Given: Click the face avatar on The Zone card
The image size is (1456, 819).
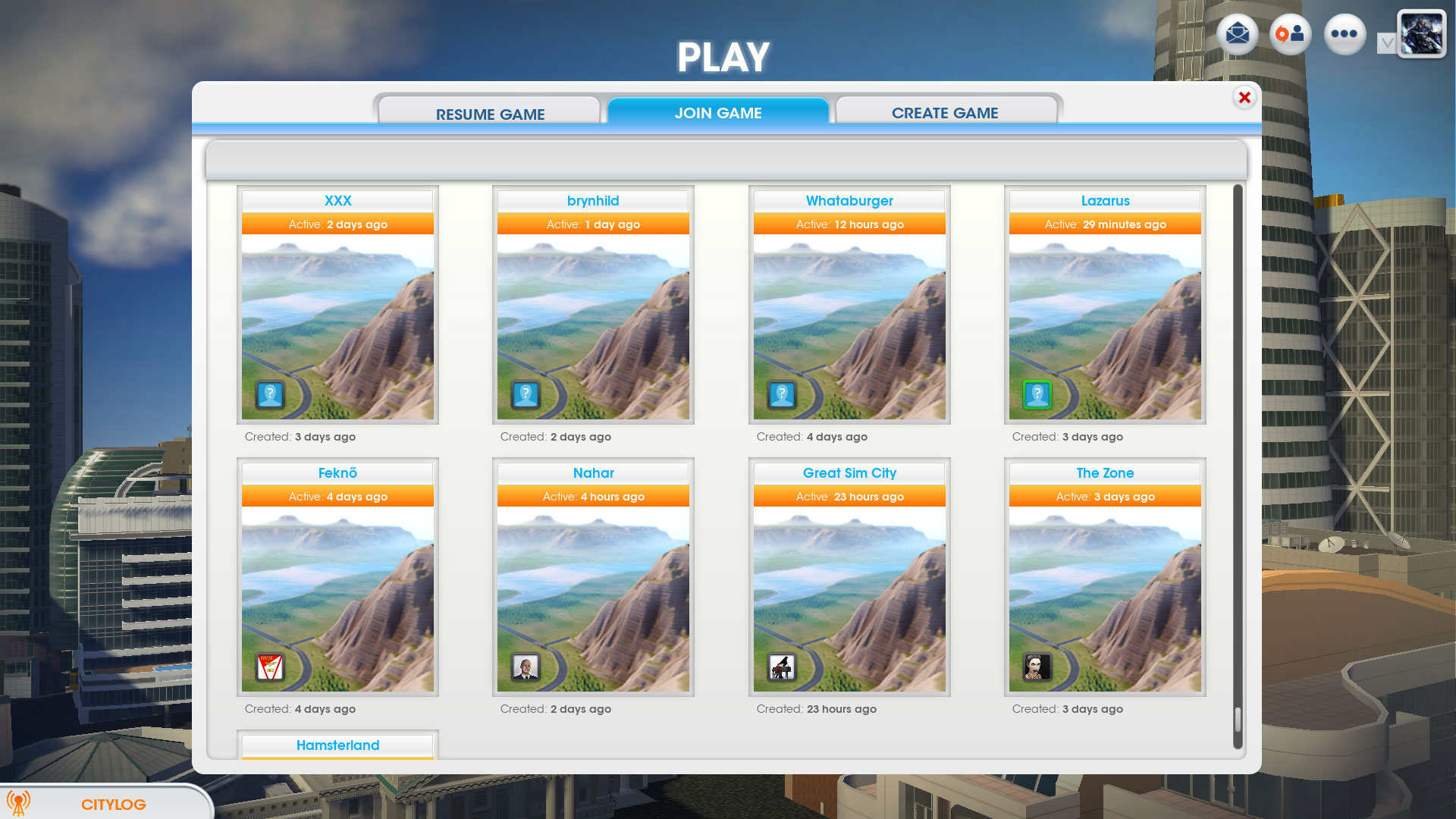Looking at the screenshot, I should coord(1037,667).
